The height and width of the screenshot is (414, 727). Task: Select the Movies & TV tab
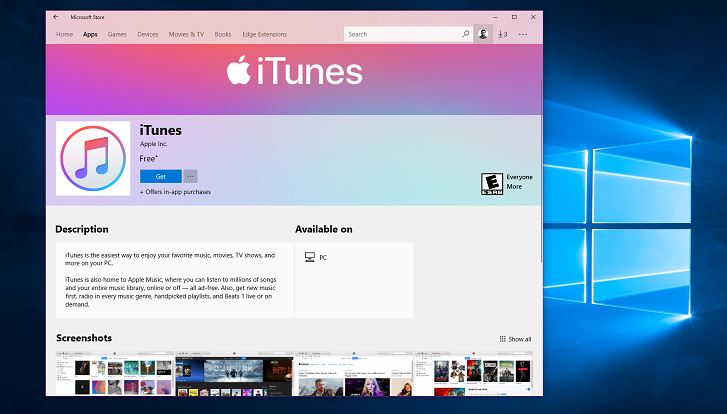coord(186,34)
